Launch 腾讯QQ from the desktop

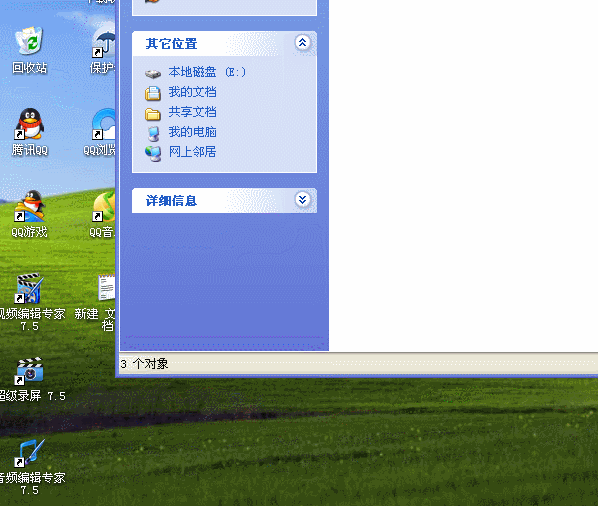(x=30, y=132)
